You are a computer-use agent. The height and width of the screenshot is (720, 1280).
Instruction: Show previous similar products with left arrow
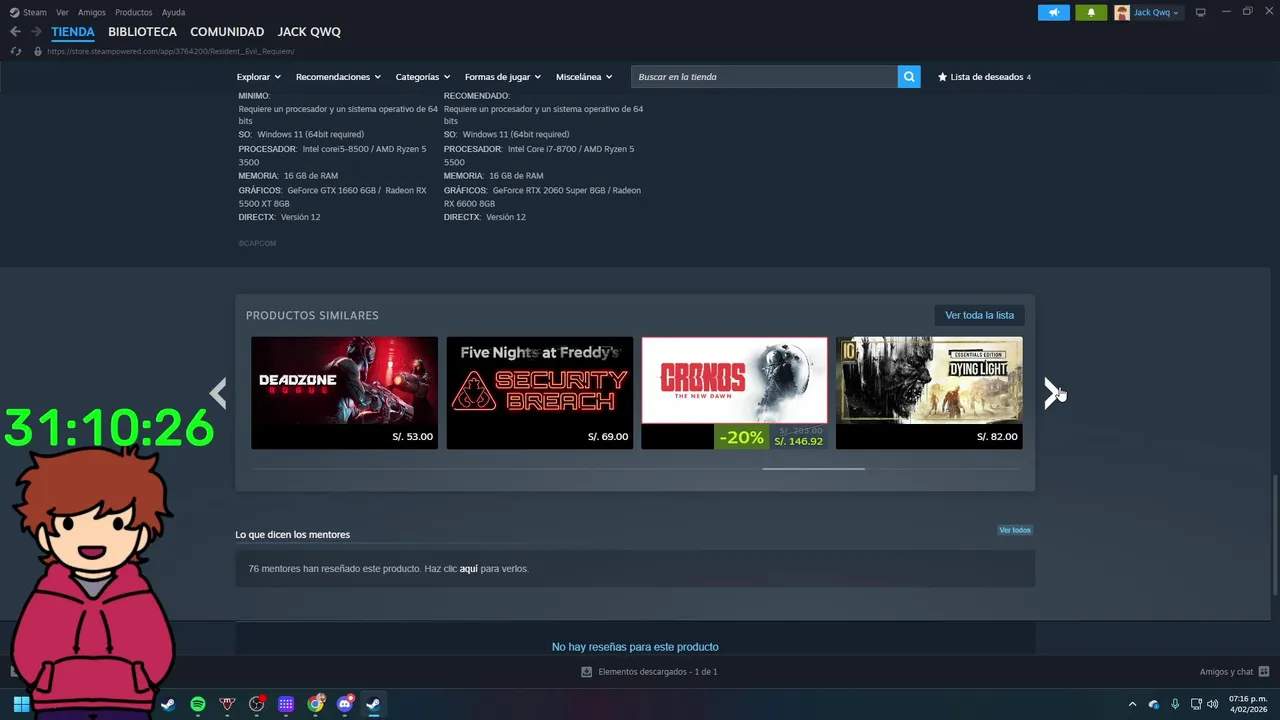[218, 393]
